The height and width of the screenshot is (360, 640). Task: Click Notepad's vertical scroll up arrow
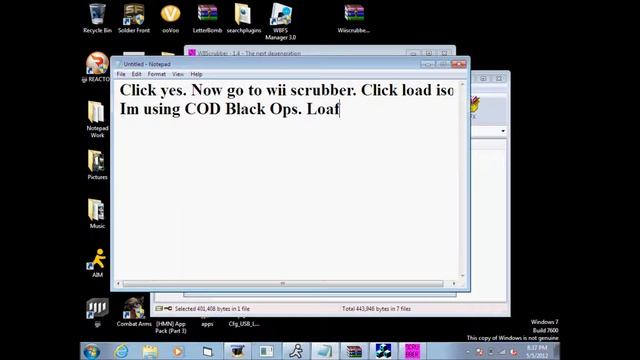[x=462, y=84]
